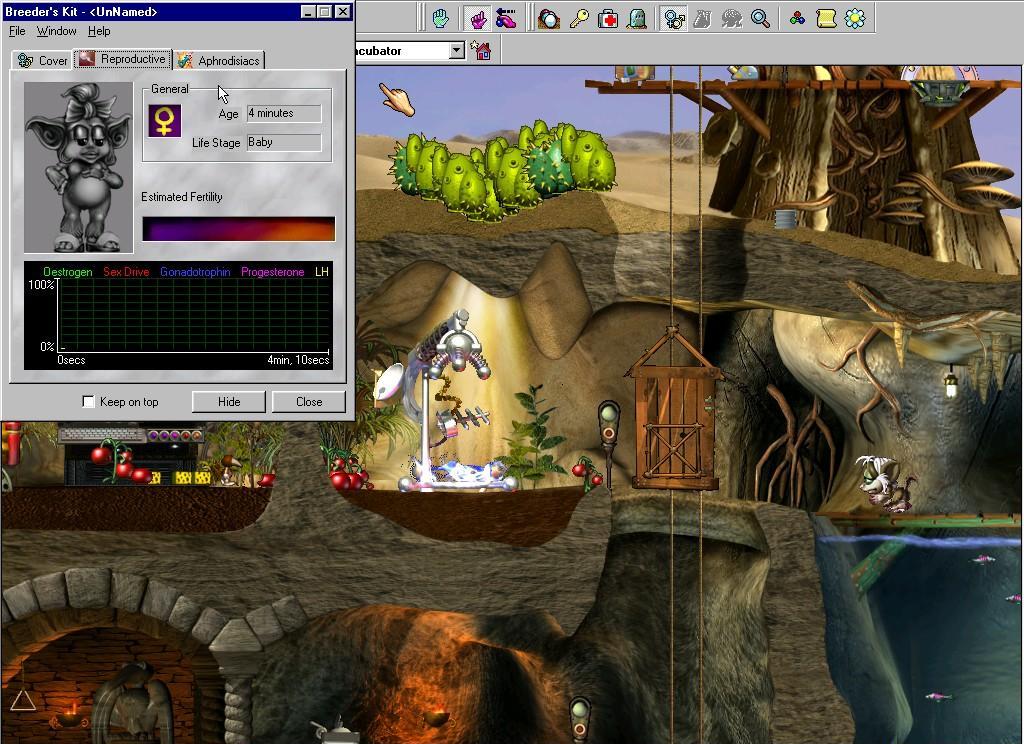
Task: Switch to the Aphrodisiacs tab
Action: pos(219,61)
